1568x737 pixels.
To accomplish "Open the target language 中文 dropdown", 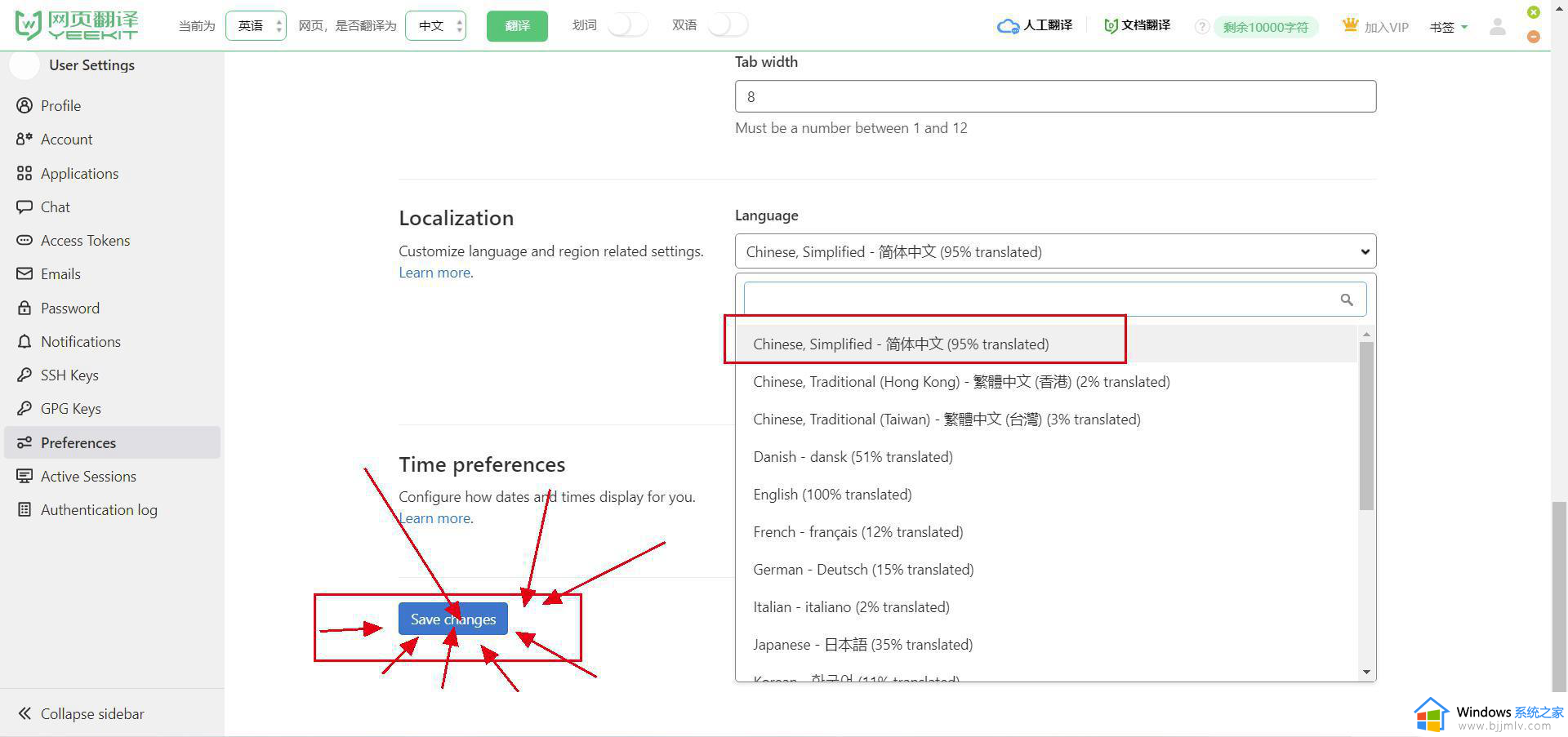I will [435, 26].
